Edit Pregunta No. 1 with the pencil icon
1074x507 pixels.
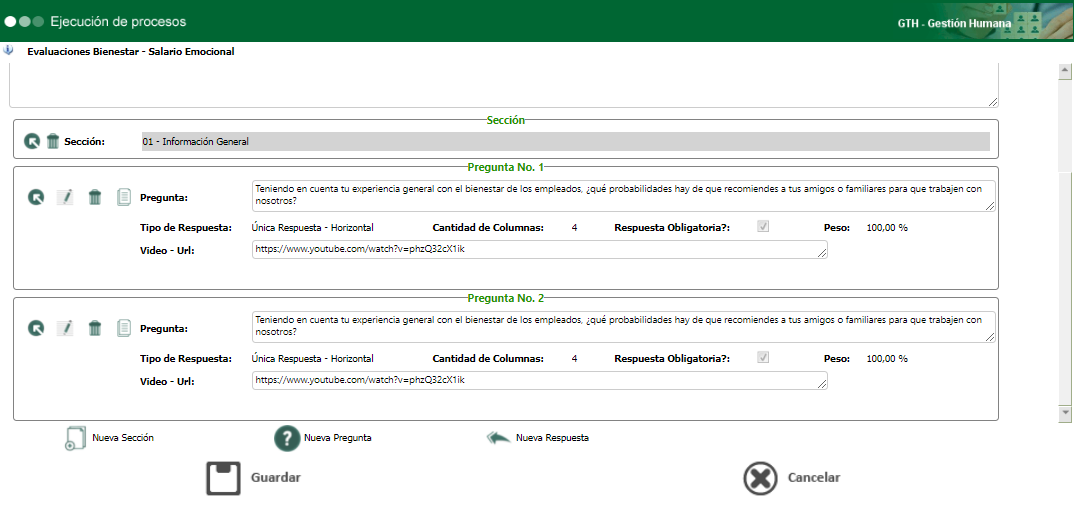66,197
